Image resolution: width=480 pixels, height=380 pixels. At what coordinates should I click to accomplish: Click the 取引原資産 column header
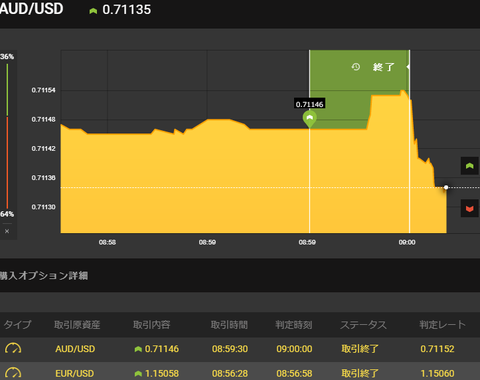click(x=77, y=325)
